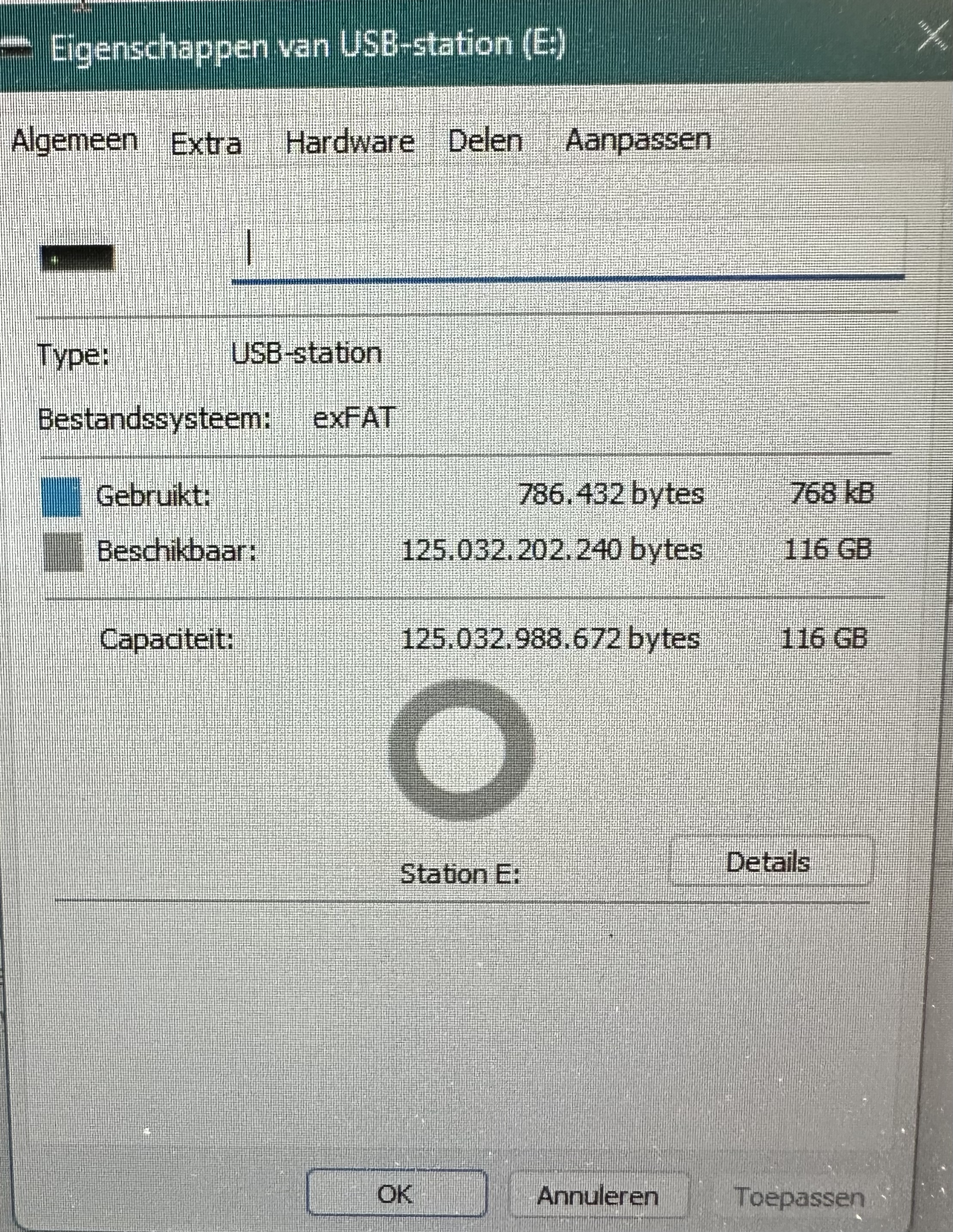Open the Hardware tab
The image size is (953, 1232).
pyautogui.click(x=350, y=142)
